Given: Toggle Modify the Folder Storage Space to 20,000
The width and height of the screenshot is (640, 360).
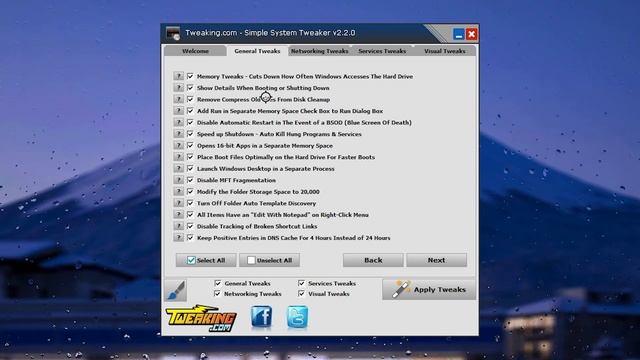Looking at the screenshot, I should pyautogui.click(x=190, y=191).
